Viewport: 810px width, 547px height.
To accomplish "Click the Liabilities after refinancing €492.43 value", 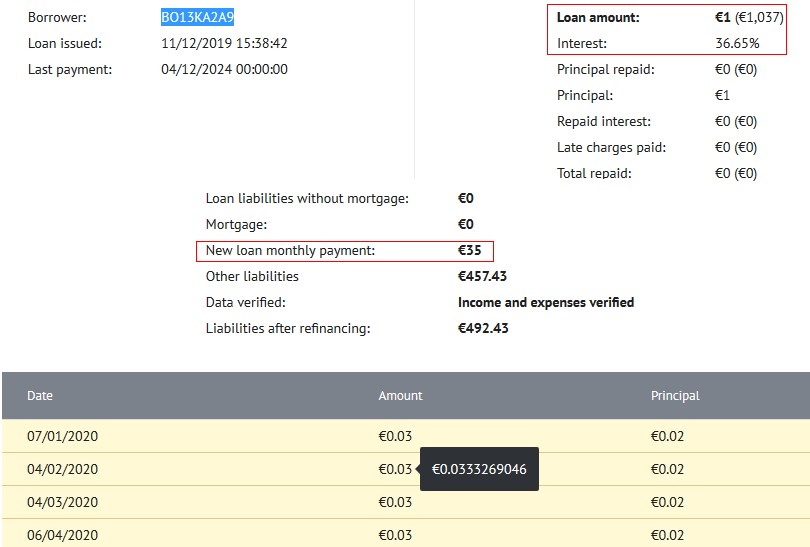I will coord(483,328).
